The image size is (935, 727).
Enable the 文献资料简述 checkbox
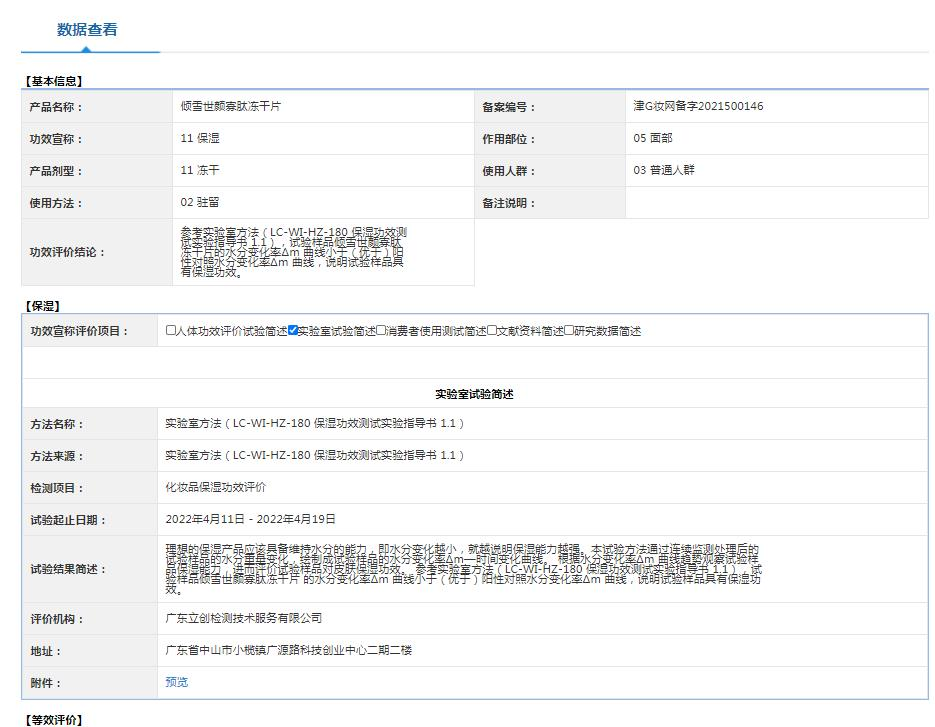pos(492,331)
